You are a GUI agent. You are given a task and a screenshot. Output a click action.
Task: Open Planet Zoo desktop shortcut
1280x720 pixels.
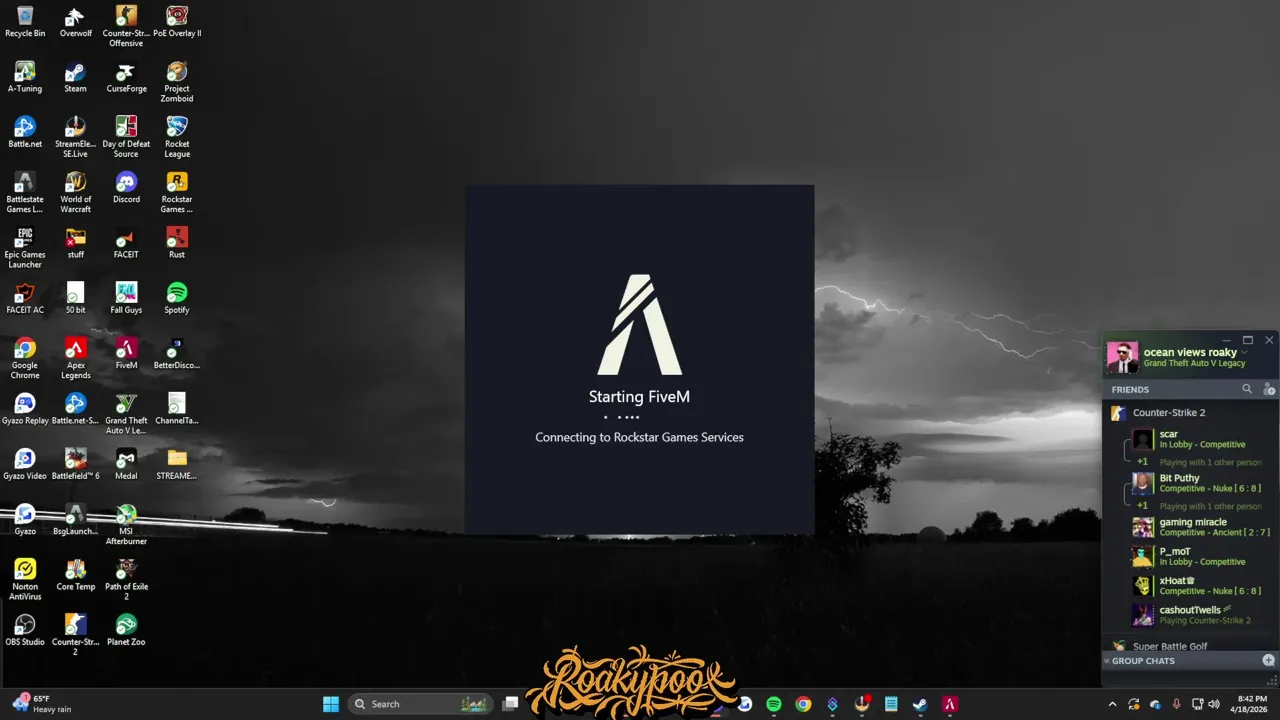pos(126,630)
